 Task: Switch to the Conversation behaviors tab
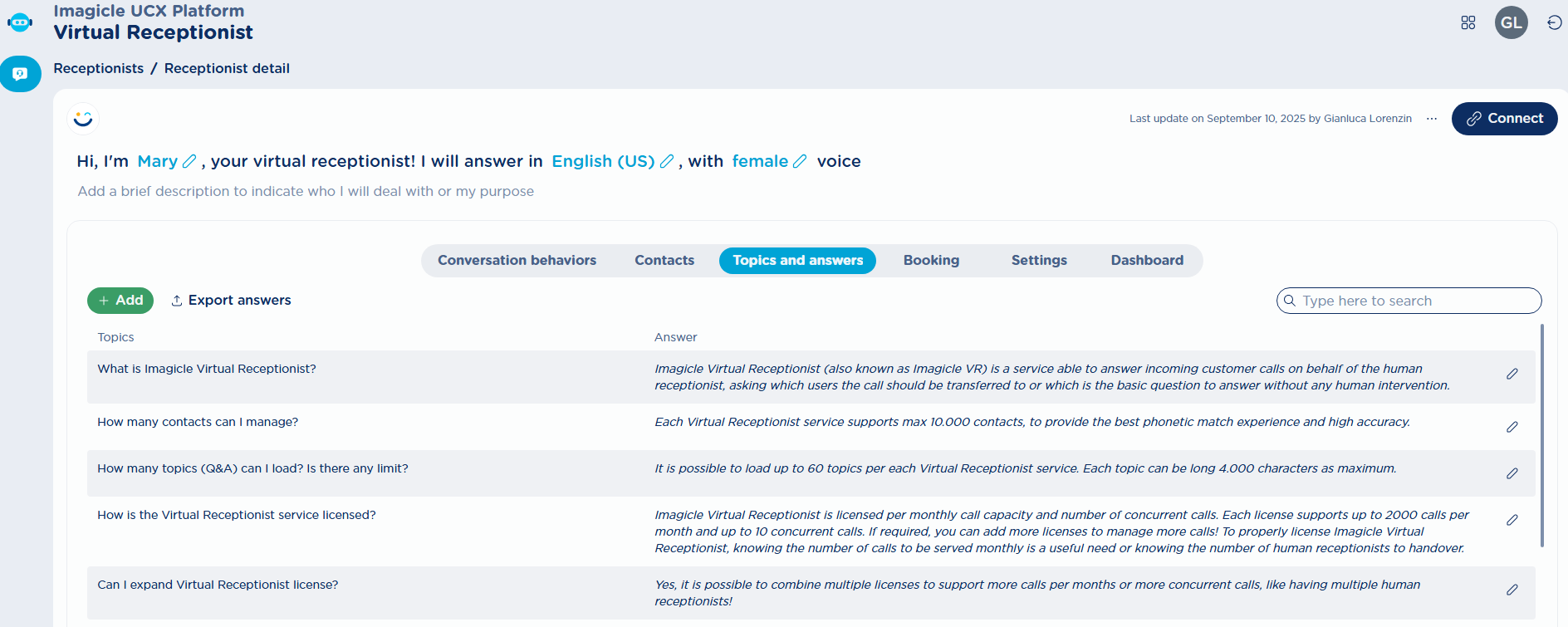point(517,261)
